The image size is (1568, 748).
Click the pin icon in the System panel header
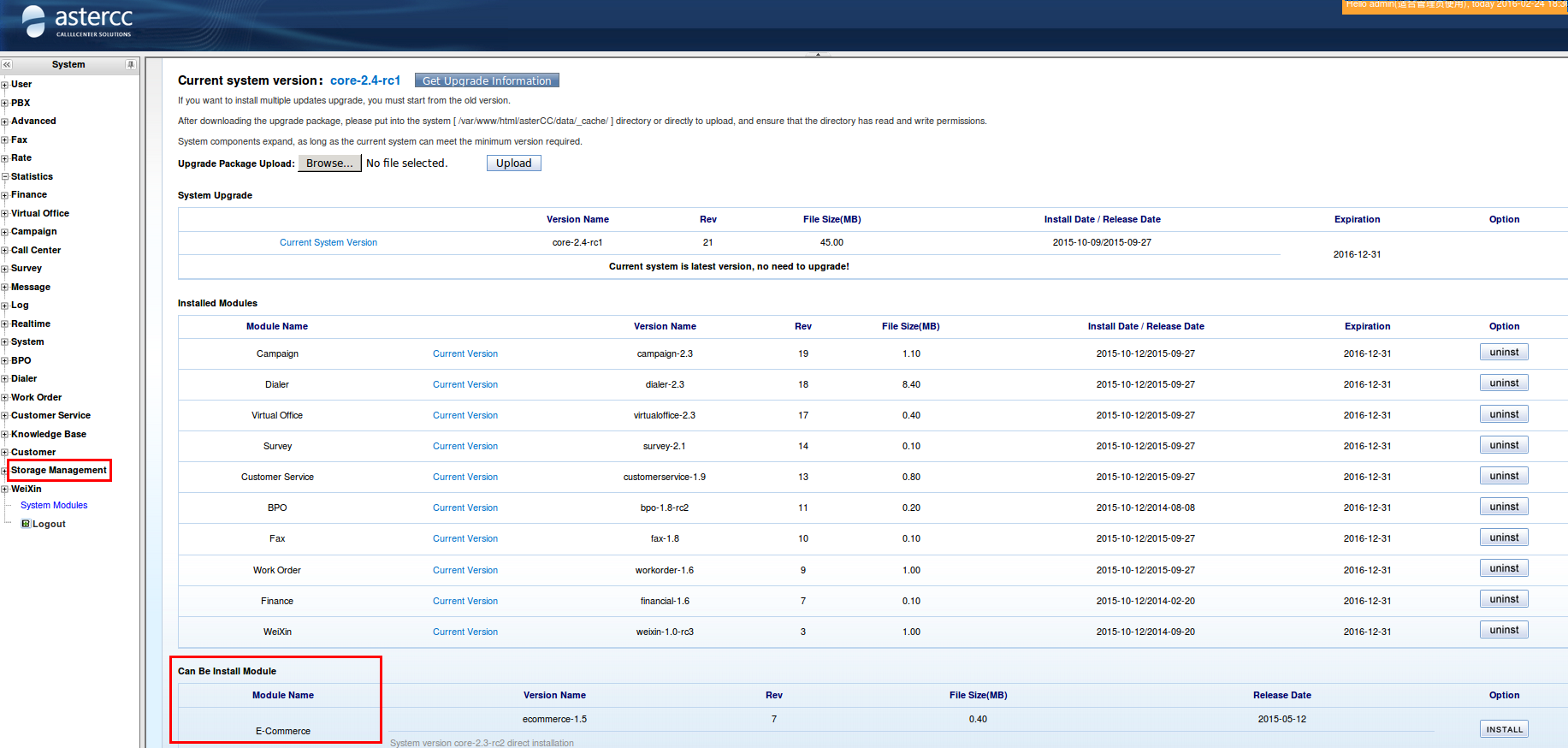130,65
